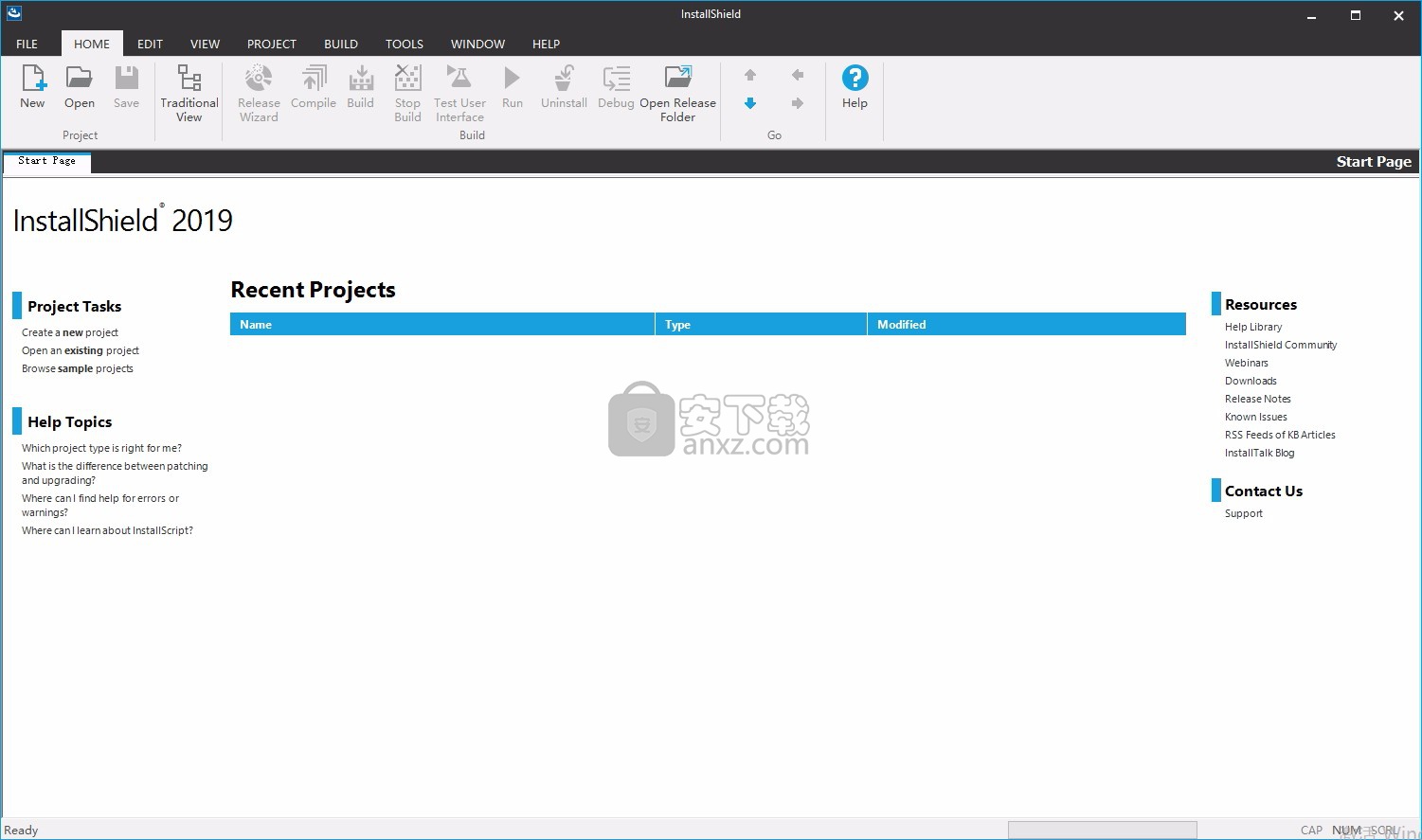The image size is (1422, 840).
Task: Select the HOME ribbon tab
Action: [x=92, y=44]
